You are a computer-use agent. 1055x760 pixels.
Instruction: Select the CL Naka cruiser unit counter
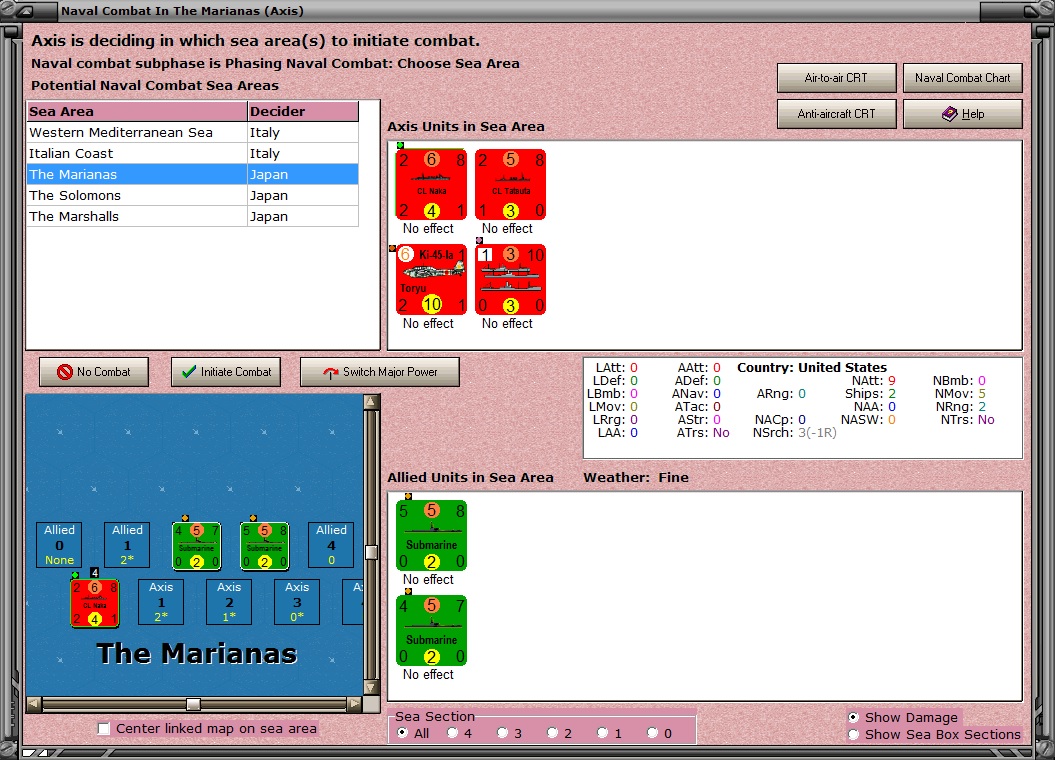point(431,184)
